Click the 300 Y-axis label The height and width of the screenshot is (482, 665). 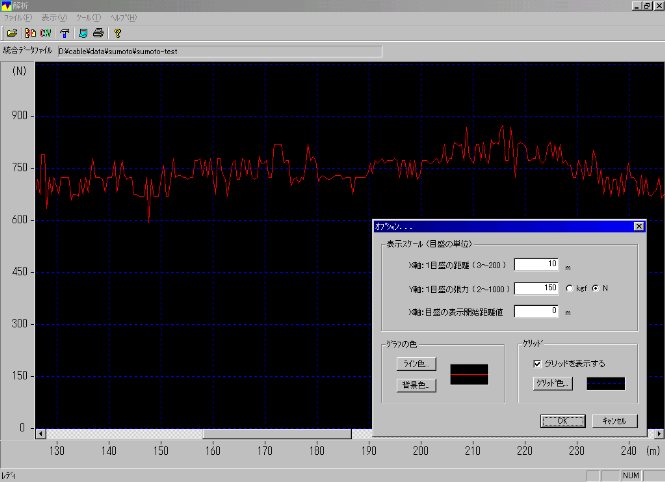pyautogui.click(x=20, y=323)
